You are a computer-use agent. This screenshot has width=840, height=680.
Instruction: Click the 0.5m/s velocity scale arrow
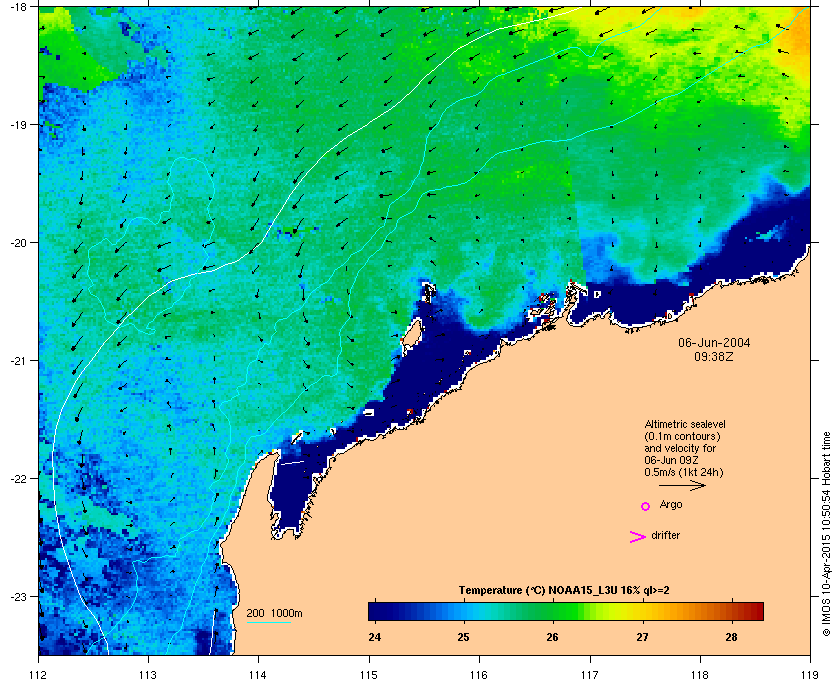pos(682,486)
